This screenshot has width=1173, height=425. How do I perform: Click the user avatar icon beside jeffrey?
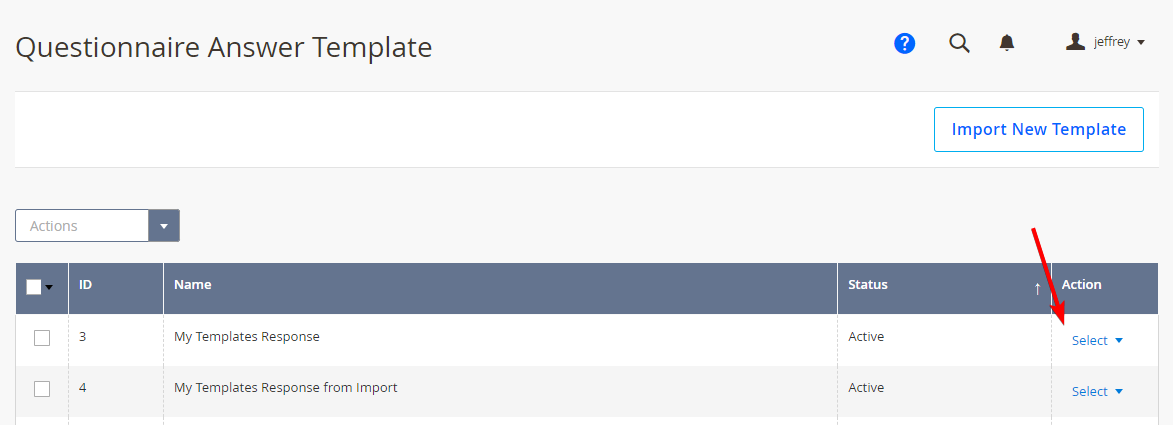pos(1075,42)
